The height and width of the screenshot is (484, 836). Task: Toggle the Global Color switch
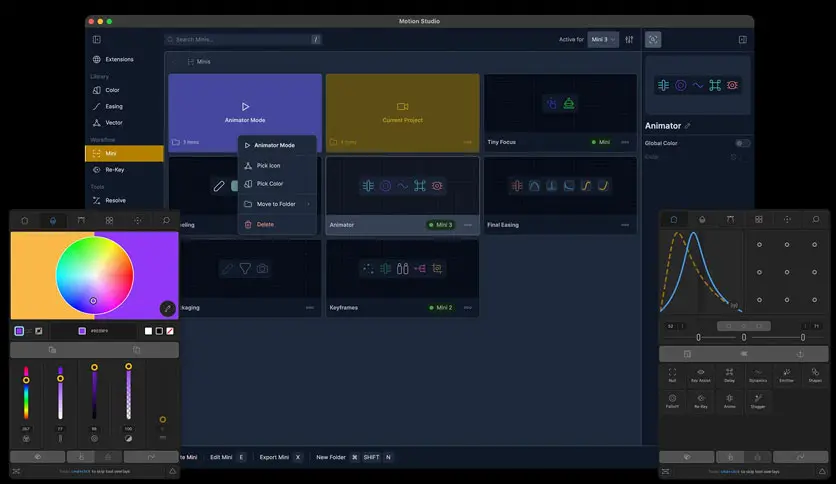point(742,143)
